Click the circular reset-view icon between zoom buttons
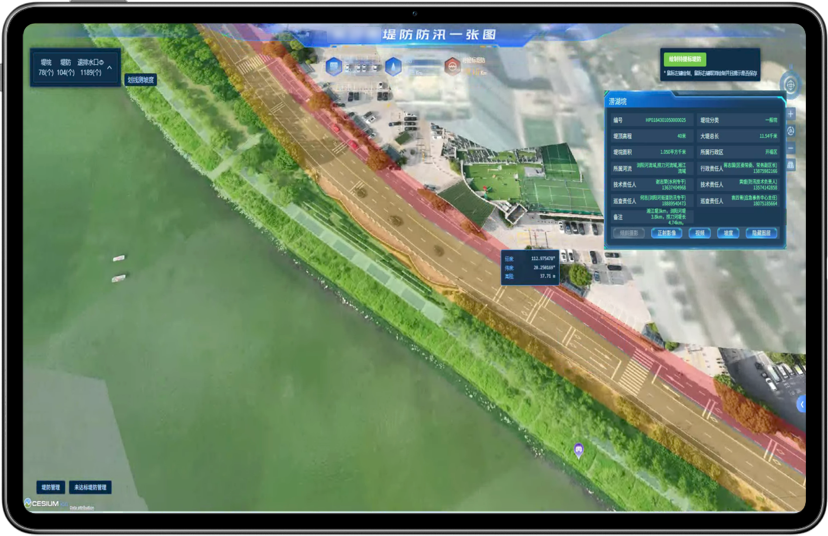 pyautogui.click(x=791, y=131)
